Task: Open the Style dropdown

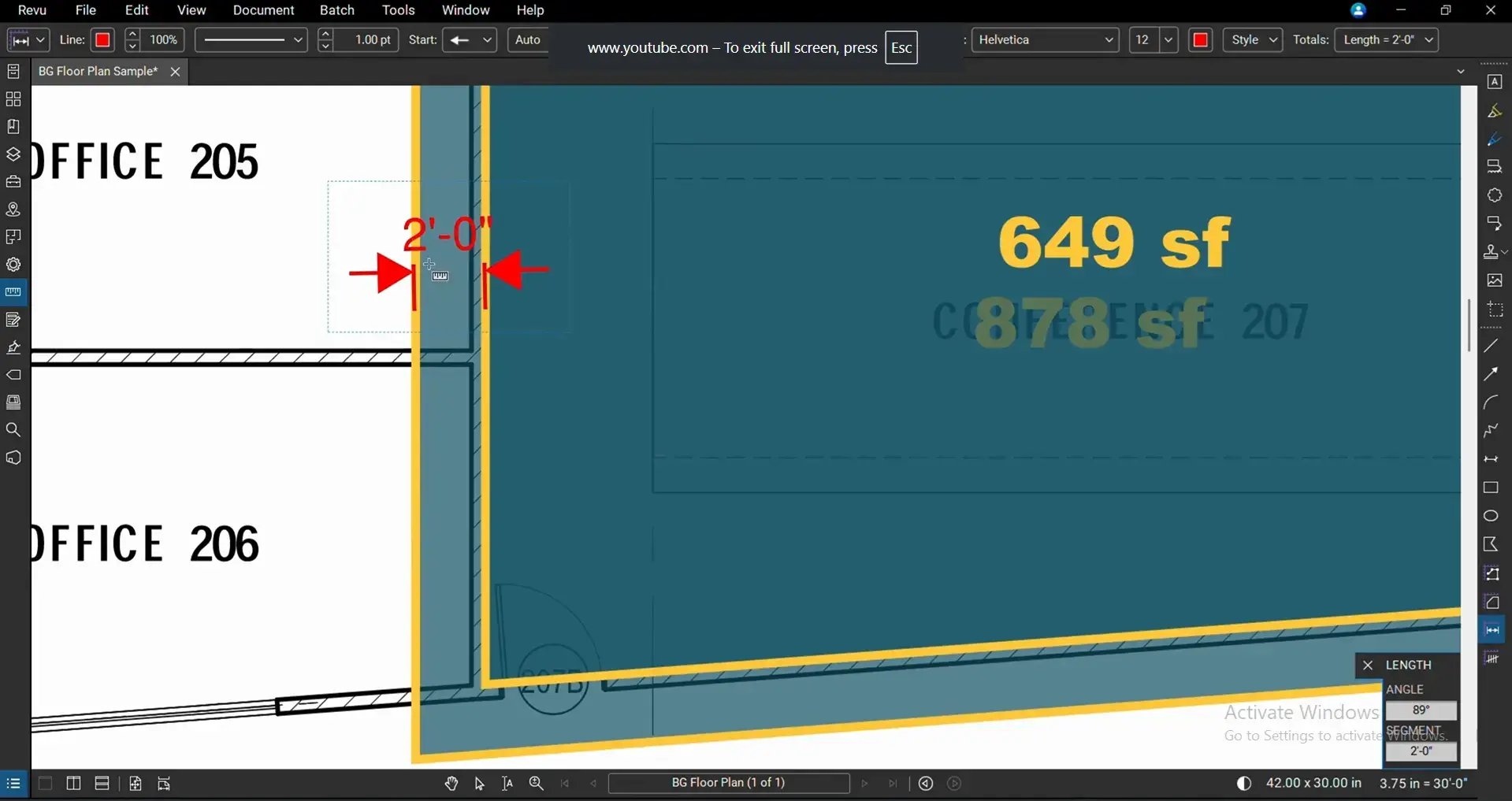Action: click(x=1252, y=39)
